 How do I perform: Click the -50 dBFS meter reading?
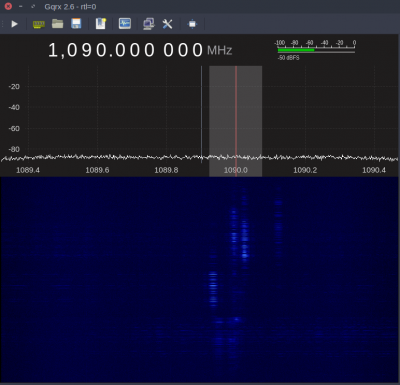[289, 58]
